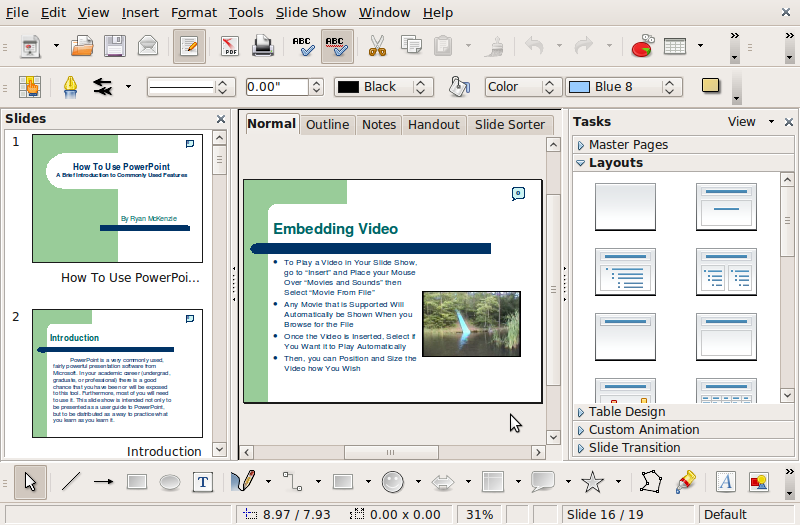Image resolution: width=800 pixels, height=525 pixels.
Task: Select the Connector tool
Action: (293, 482)
